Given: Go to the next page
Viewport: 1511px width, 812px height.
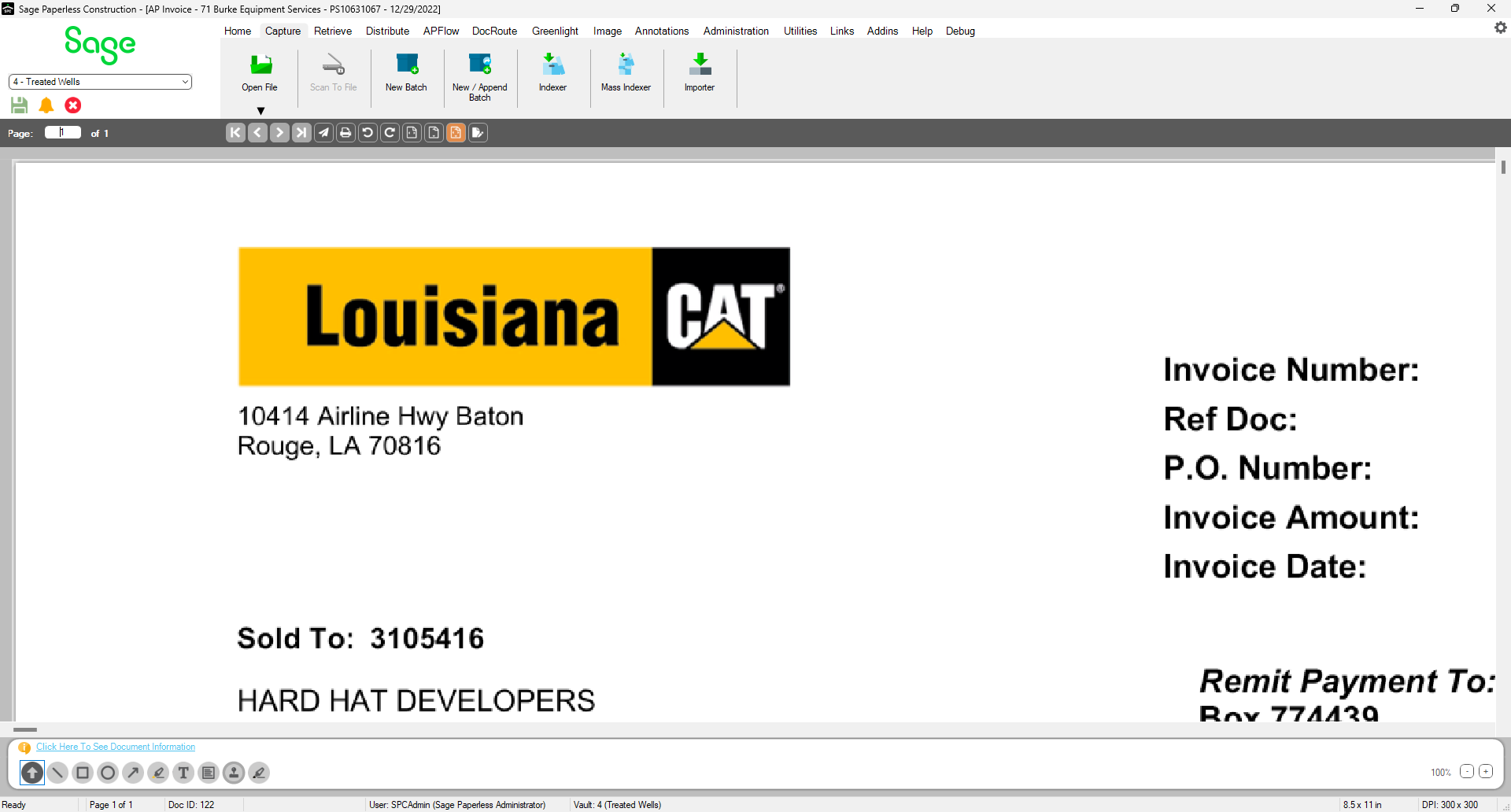Looking at the screenshot, I should [279, 133].
